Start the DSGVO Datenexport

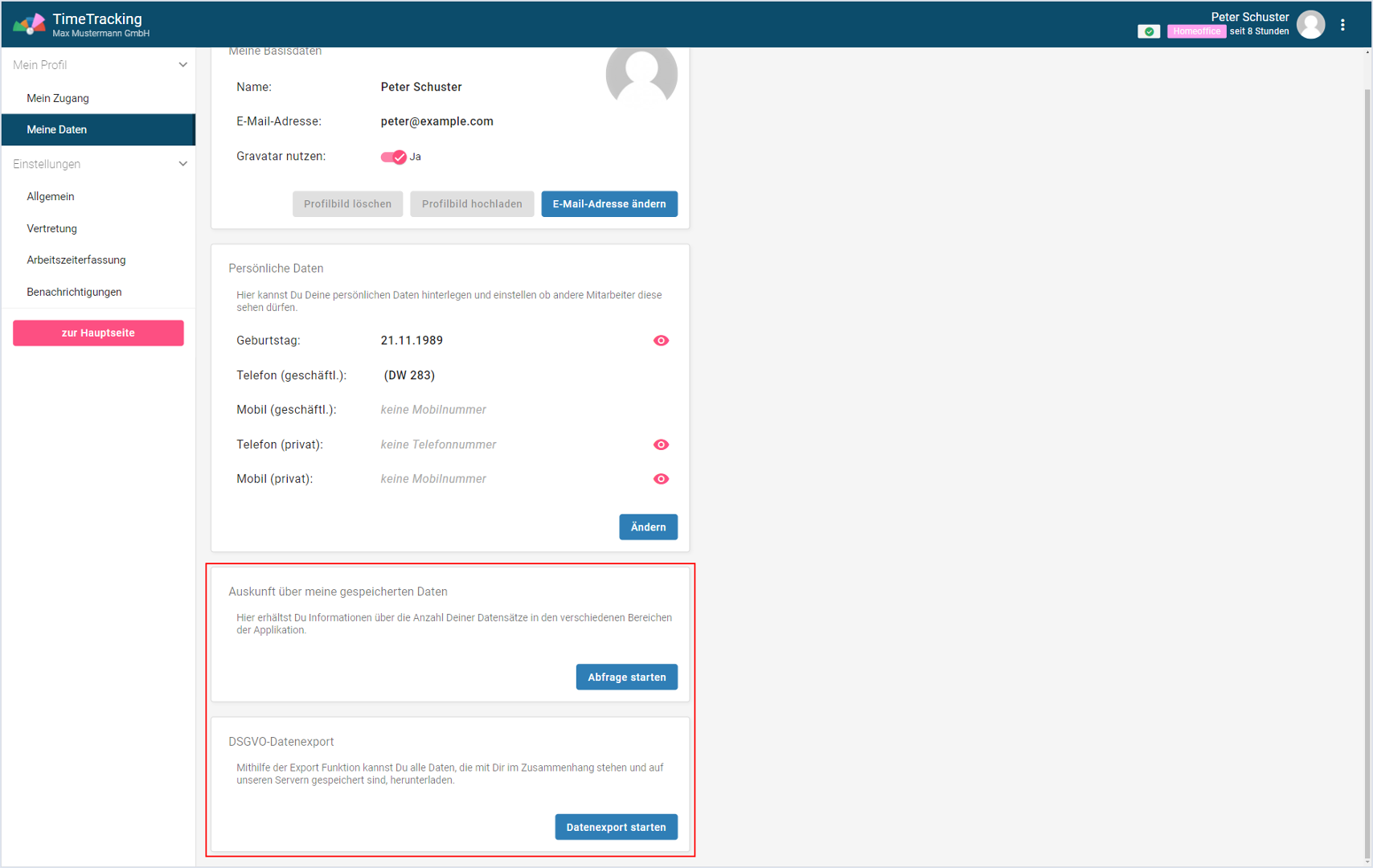[x=616, y=827]
